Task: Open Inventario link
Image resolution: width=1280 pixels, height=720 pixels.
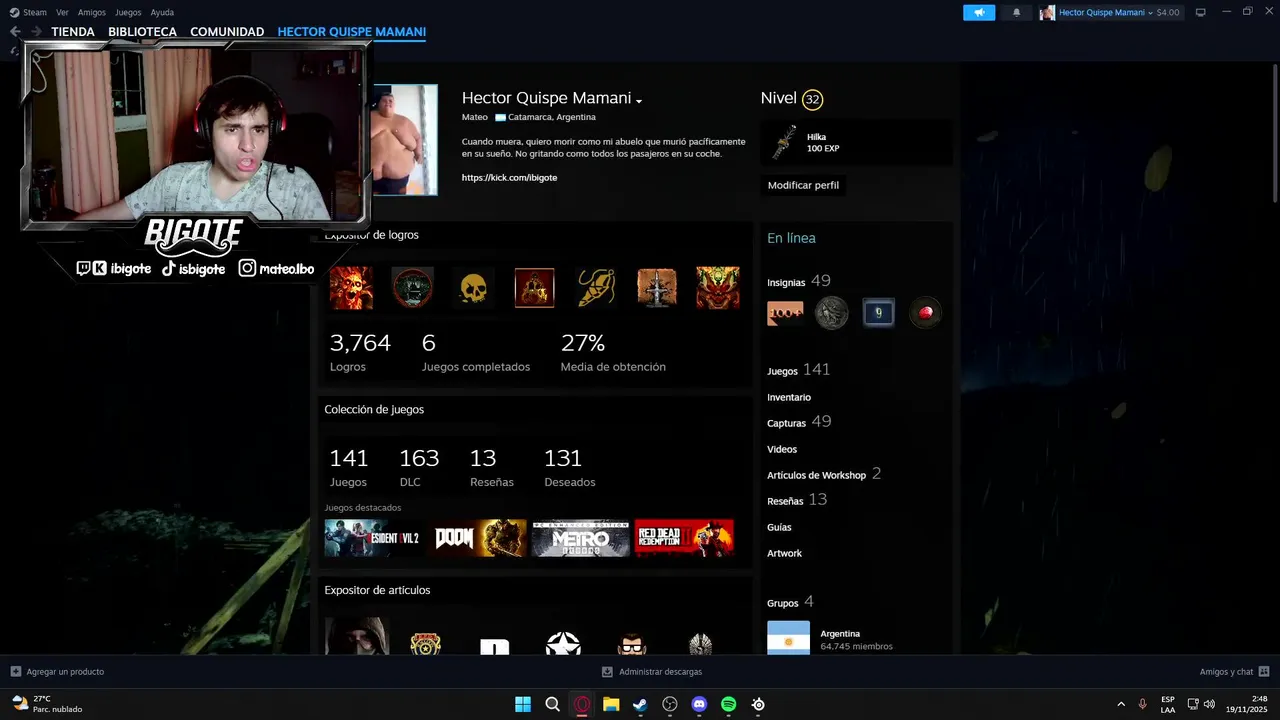Action: click(x=789, y=397)
